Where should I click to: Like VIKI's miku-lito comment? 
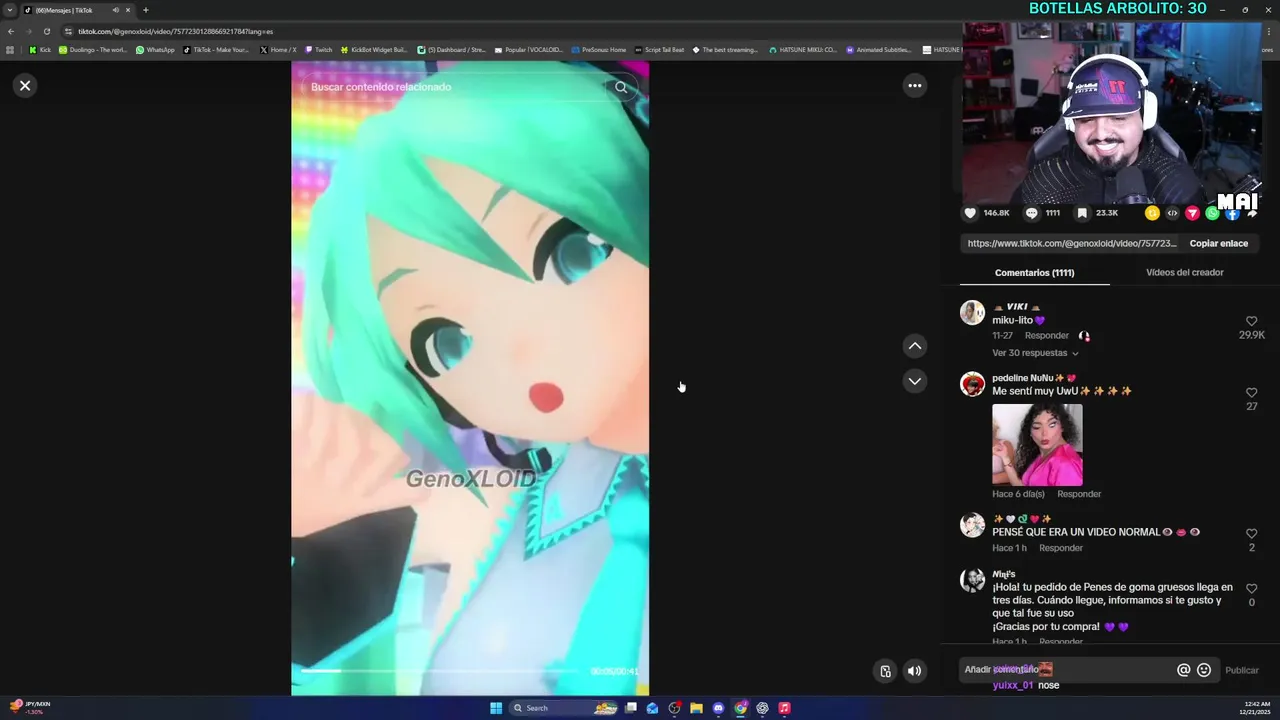click(x=1251, y=322)
